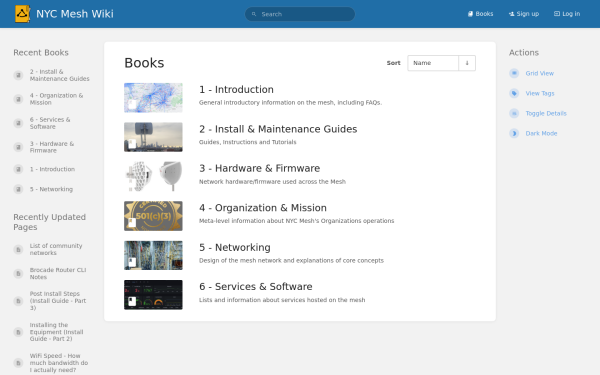
Task: Enable Dark Mode
Action: pyautogui.click(x=541, y=134)
